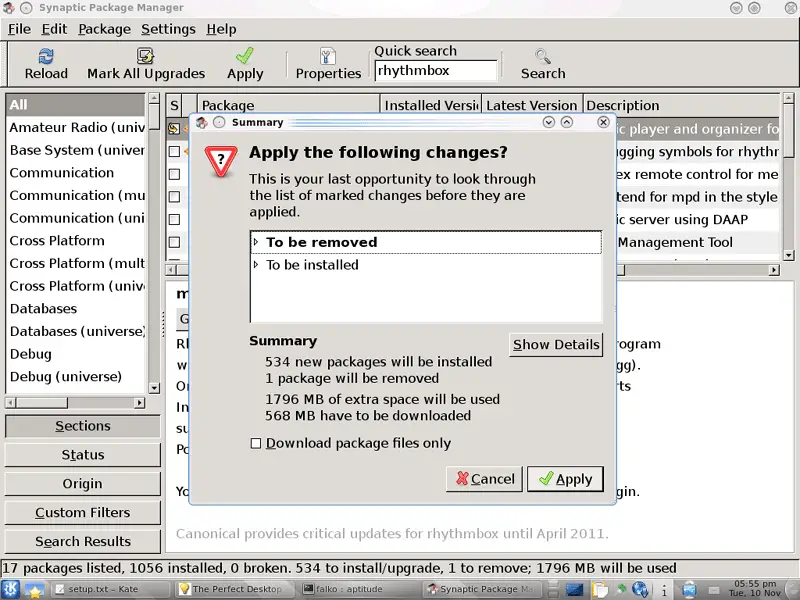Click the down arrow of the package list scrollbar

788,255
